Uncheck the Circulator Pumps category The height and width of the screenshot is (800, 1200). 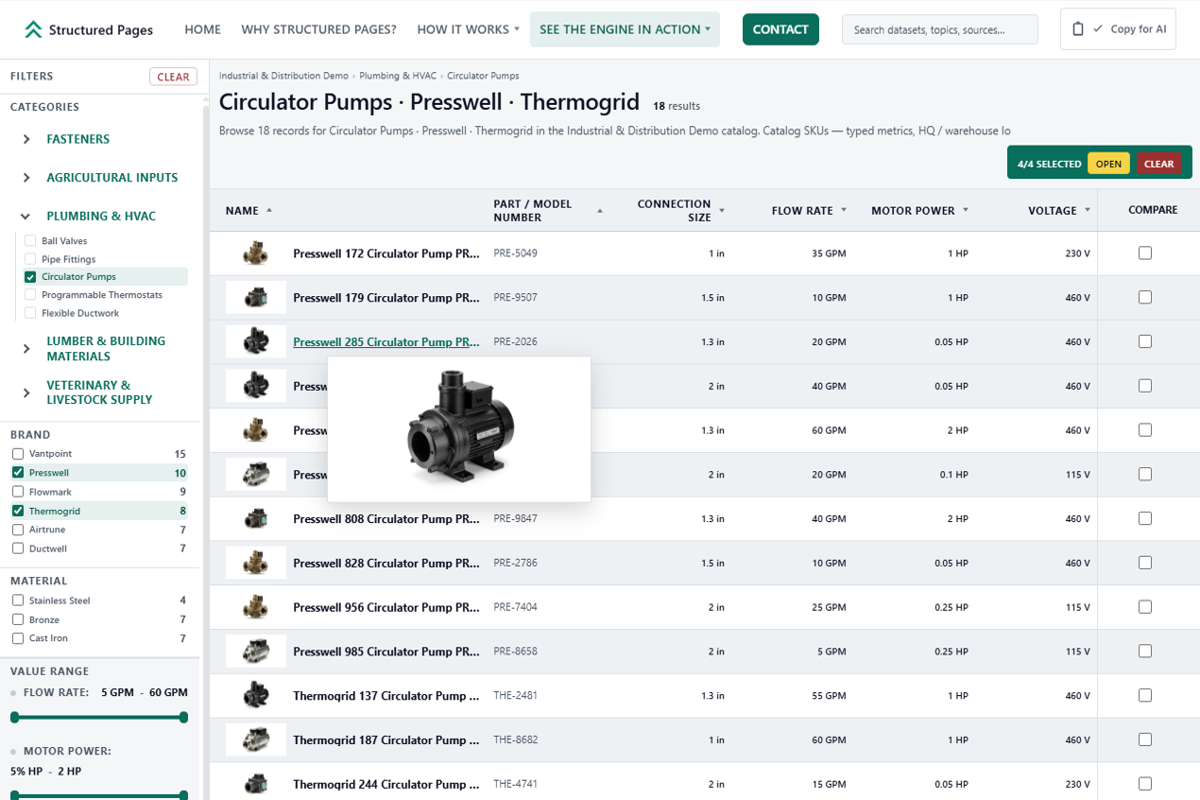coord(30,277)
